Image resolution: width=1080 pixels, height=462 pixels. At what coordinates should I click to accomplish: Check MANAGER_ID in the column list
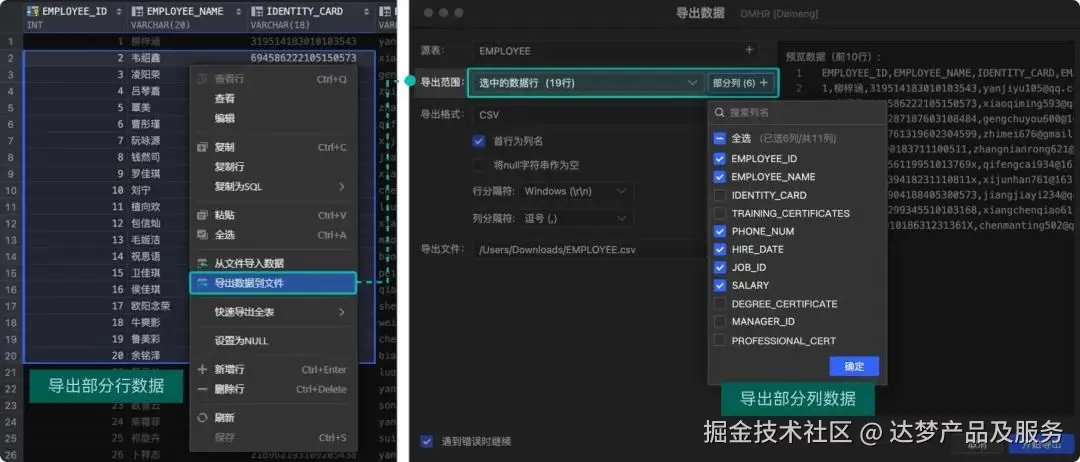click(x=720, y=322)
